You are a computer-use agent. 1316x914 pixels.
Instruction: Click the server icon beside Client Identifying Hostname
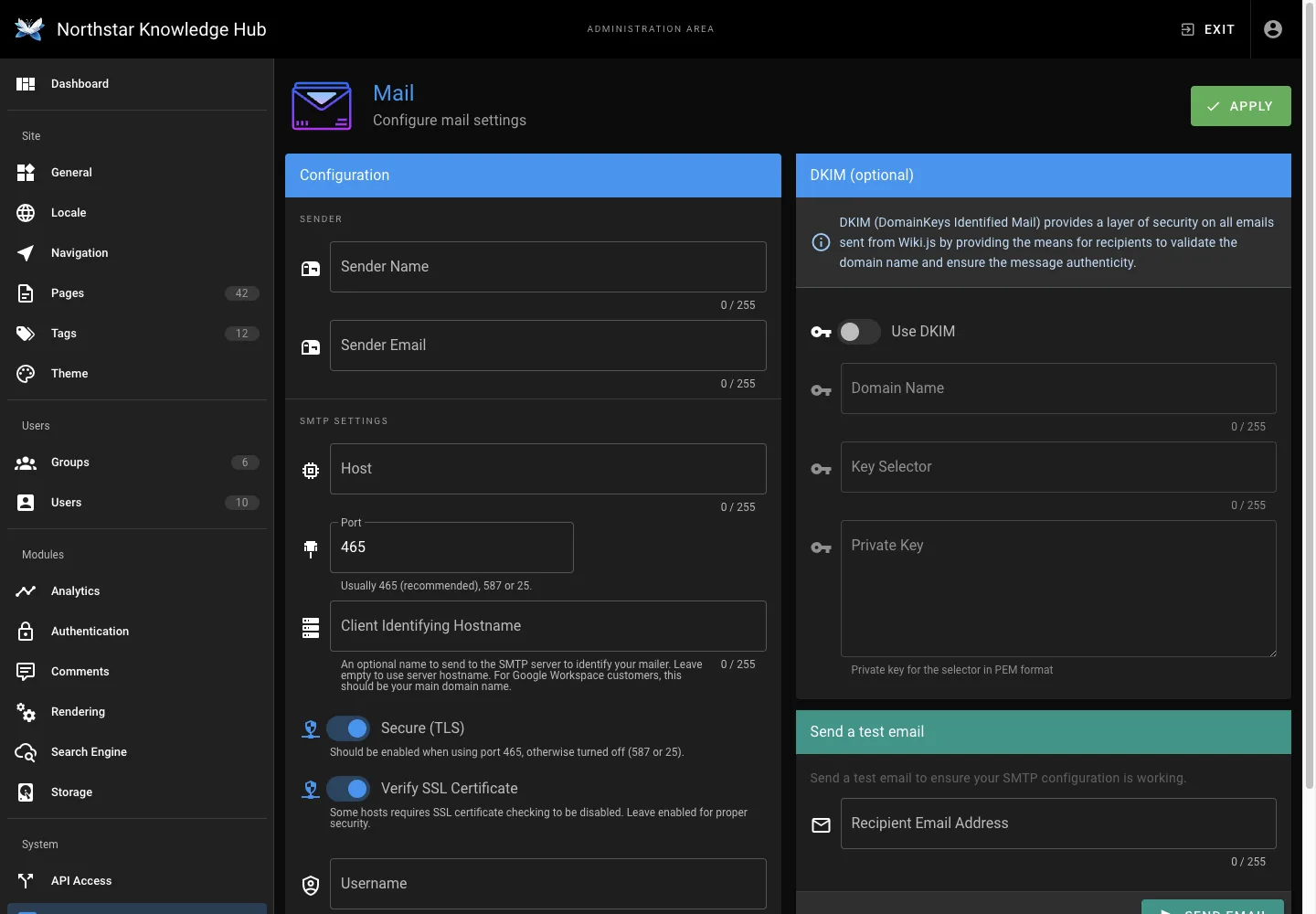311,628
